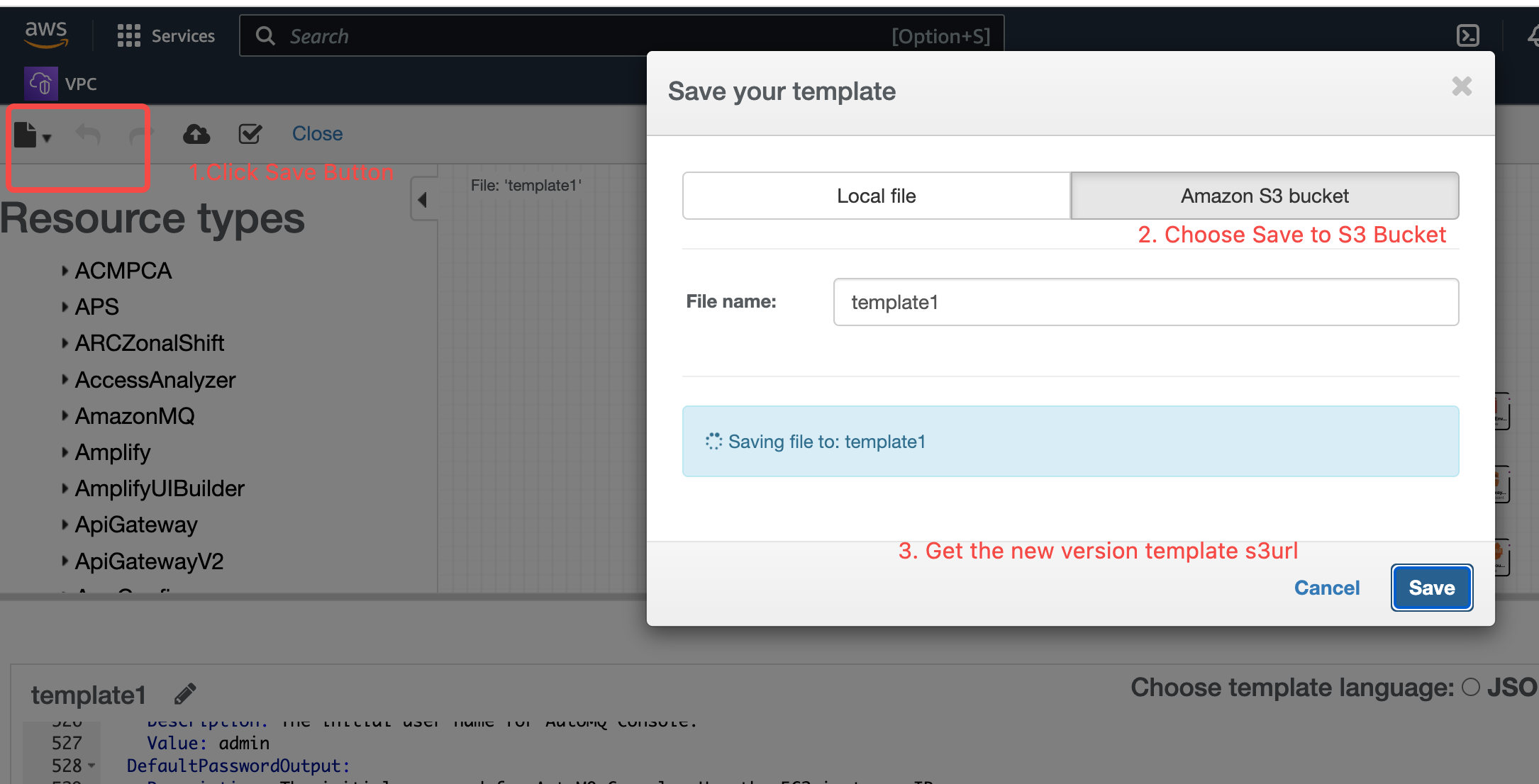The width and height of the screenshot is (1539, 784).
Task: Fold code at line 528
Action: [91, 766]
